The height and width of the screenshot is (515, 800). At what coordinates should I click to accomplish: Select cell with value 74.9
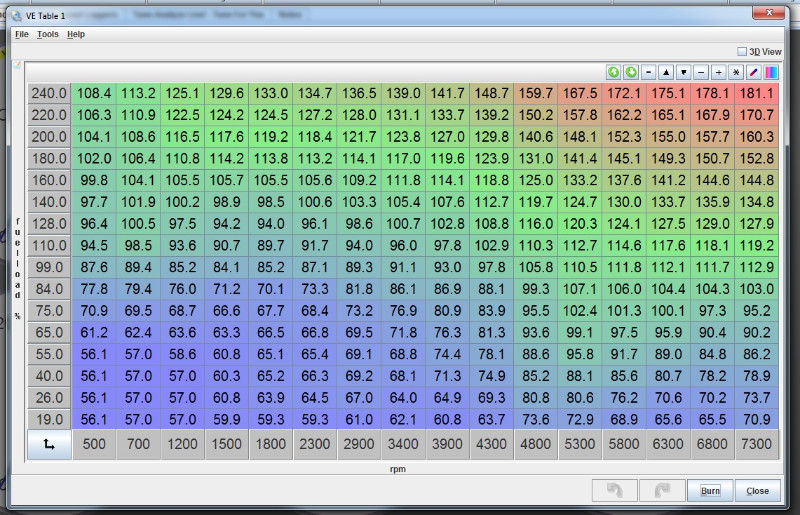tap(492, 376)
